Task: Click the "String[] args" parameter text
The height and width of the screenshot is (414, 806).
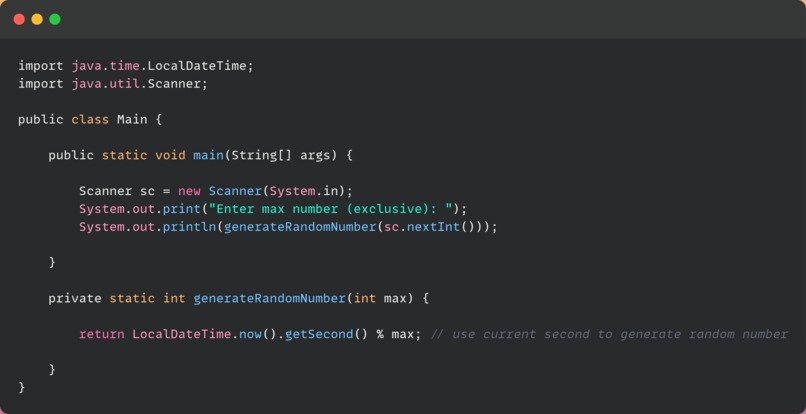Action: [281, 155]
